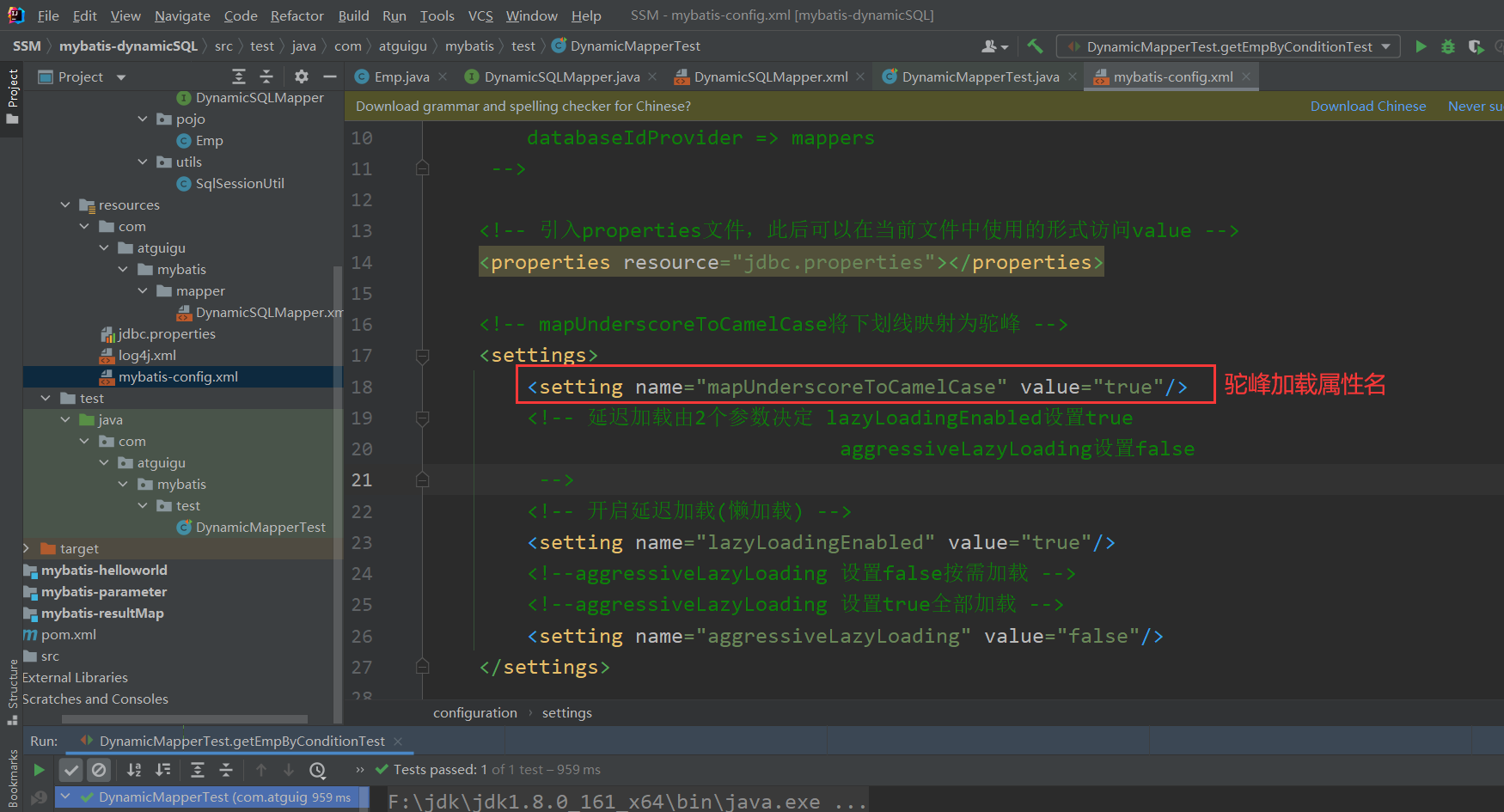Click IntelliJ IDEA logo icon
Viewport: 1504px width, 812px height.
15,15
